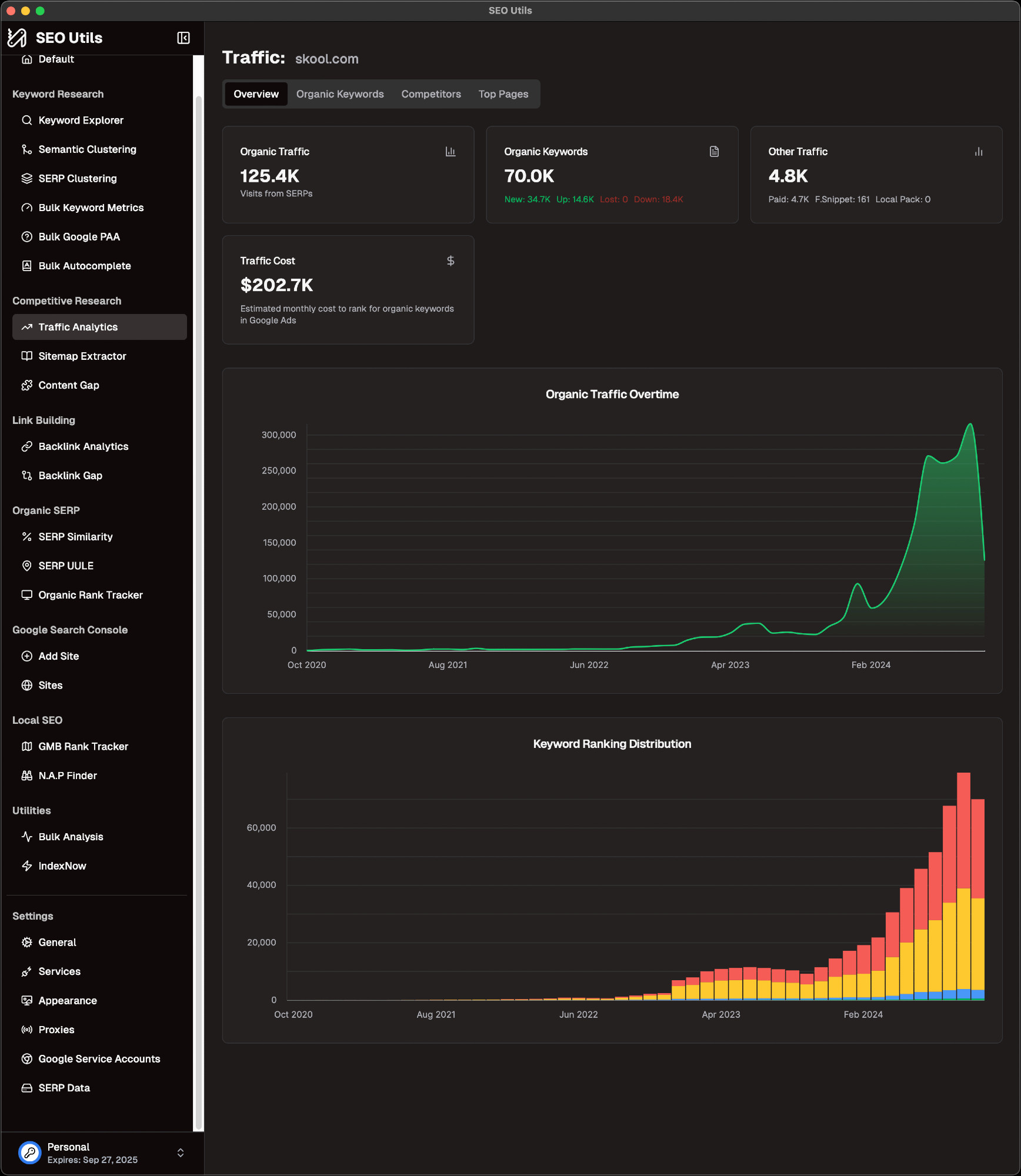Open SERP UULE location pin icon
Viewport: 1021px width, 1176px height.
[x=26, y=566]
